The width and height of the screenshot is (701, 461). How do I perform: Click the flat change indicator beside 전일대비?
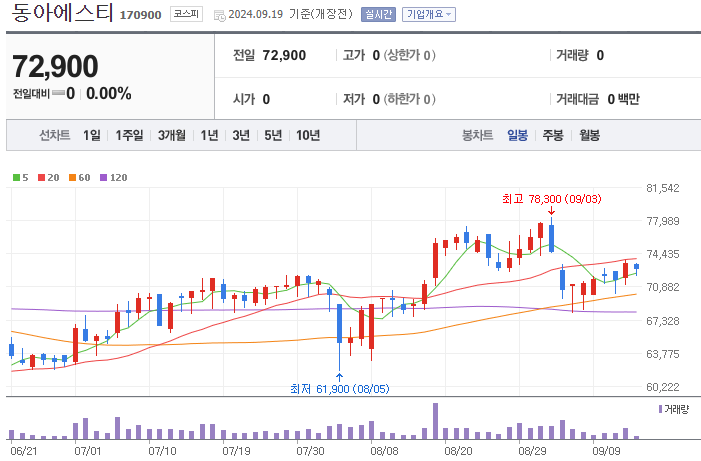(58, 93)
